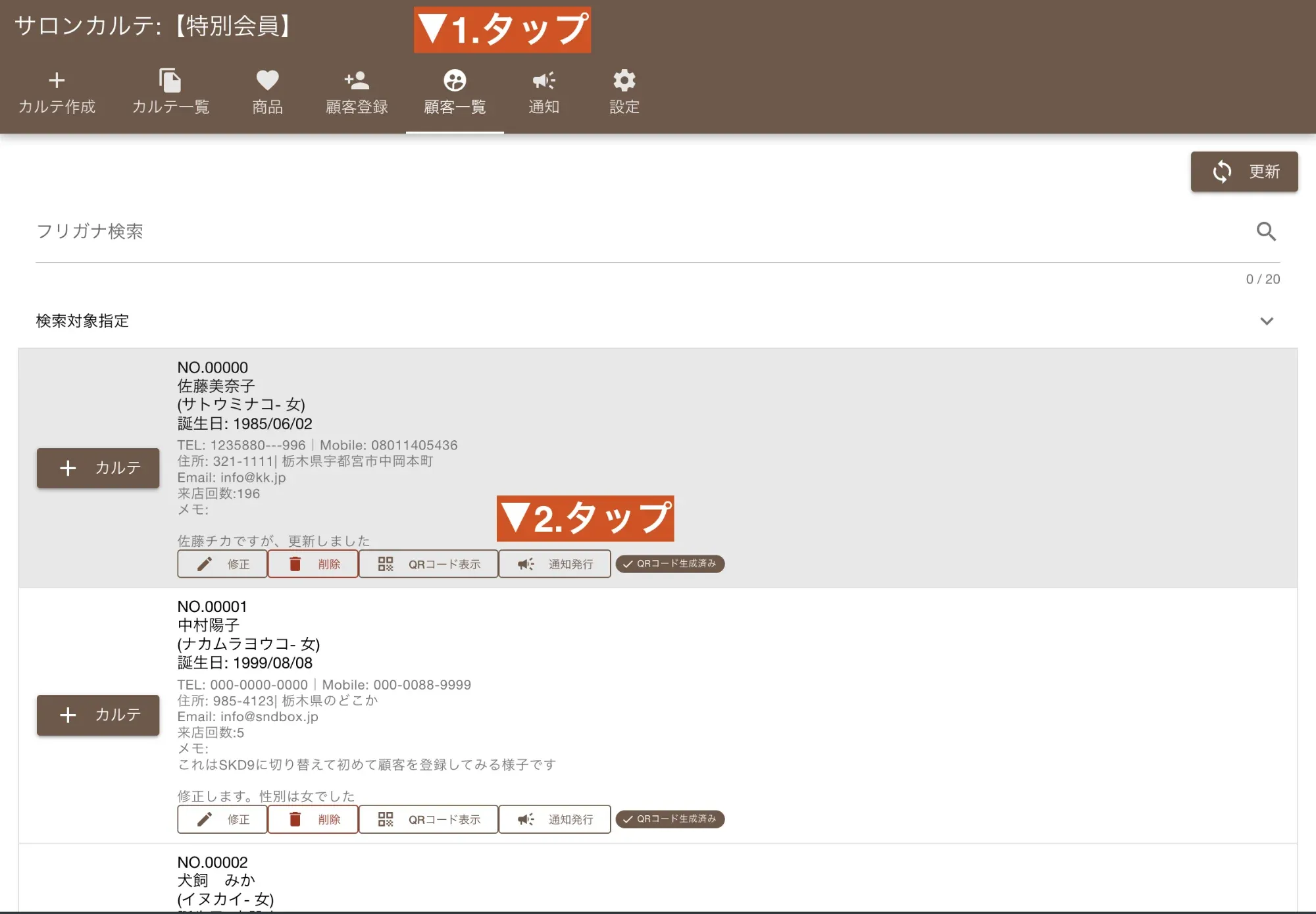Screen dimensions: 1316x914
Task: Click the heart-shaped 商品 icon
Action: pos(266,81)
